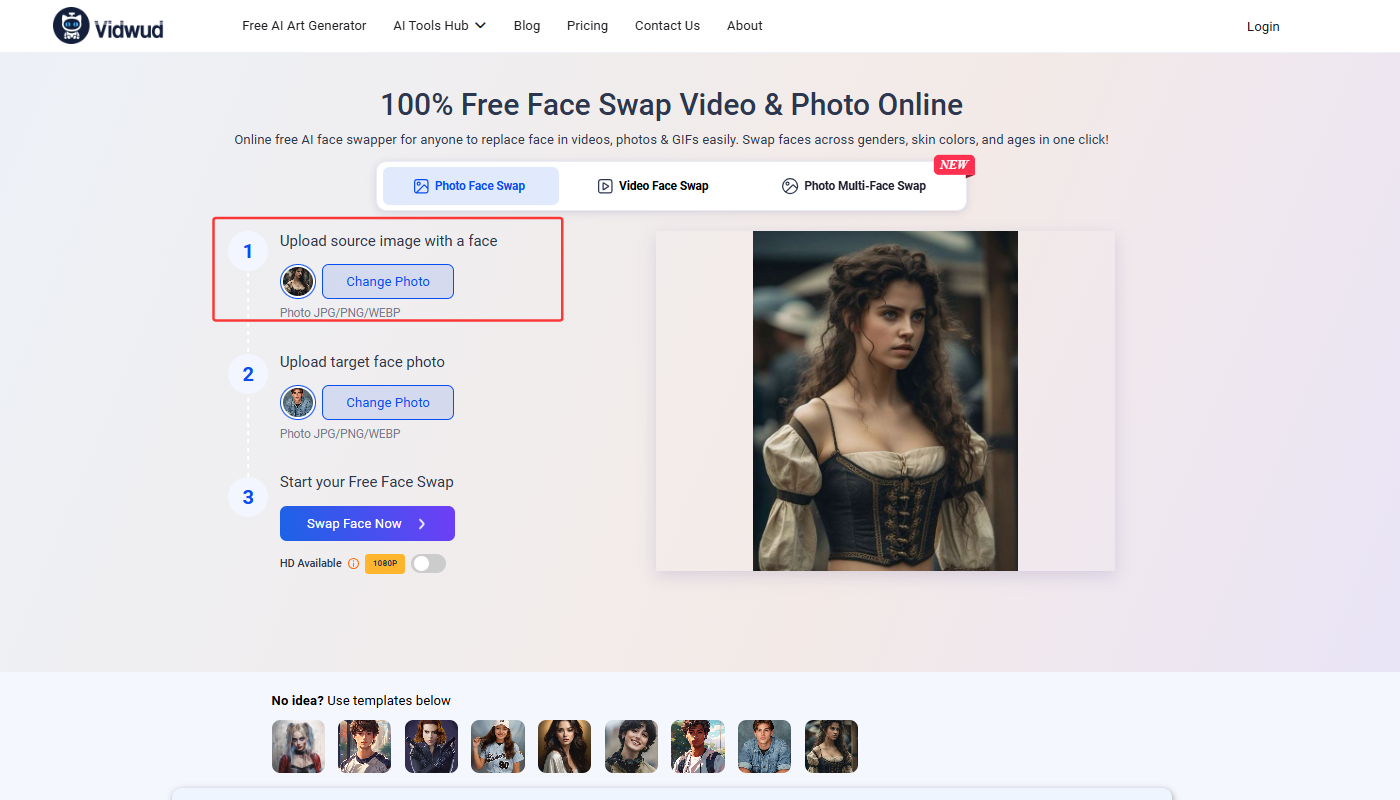Click the Login link
Viewport: 1400px width, 800px height.
(1263, 27)
